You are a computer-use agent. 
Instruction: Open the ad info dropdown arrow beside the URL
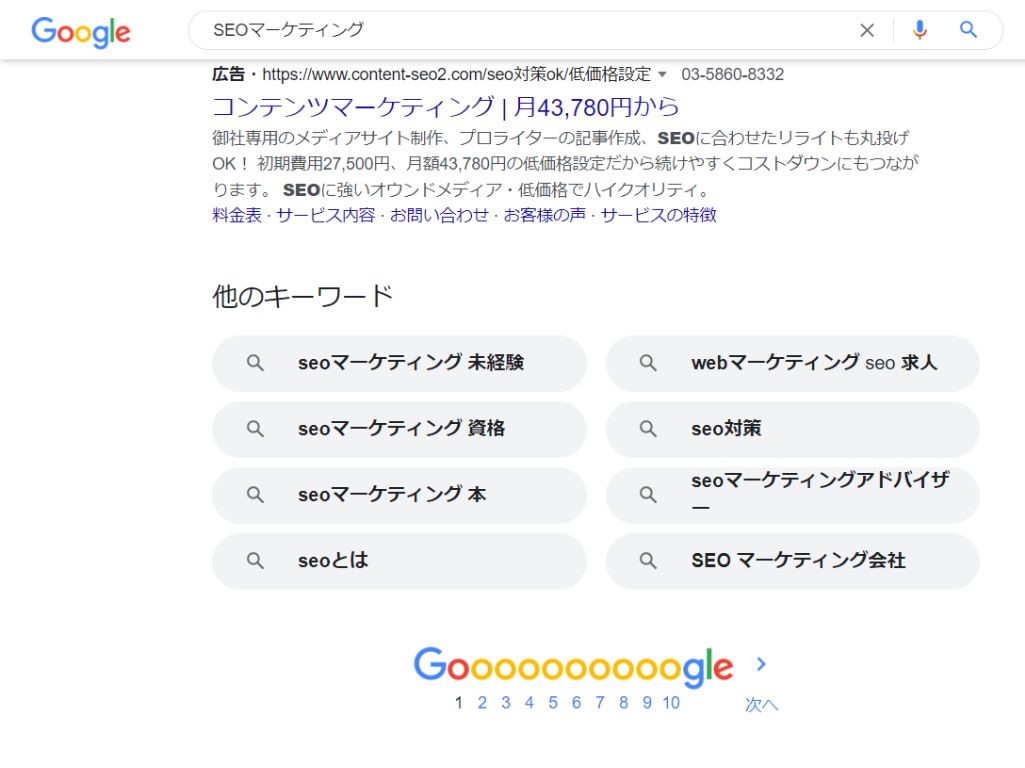[x=662, y=74]
